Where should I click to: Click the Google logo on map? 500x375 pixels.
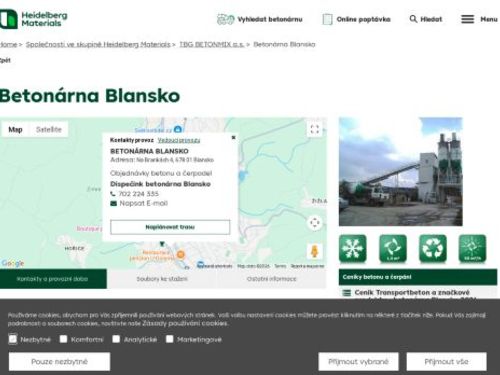pyautogui.click(x=13, y=263)
